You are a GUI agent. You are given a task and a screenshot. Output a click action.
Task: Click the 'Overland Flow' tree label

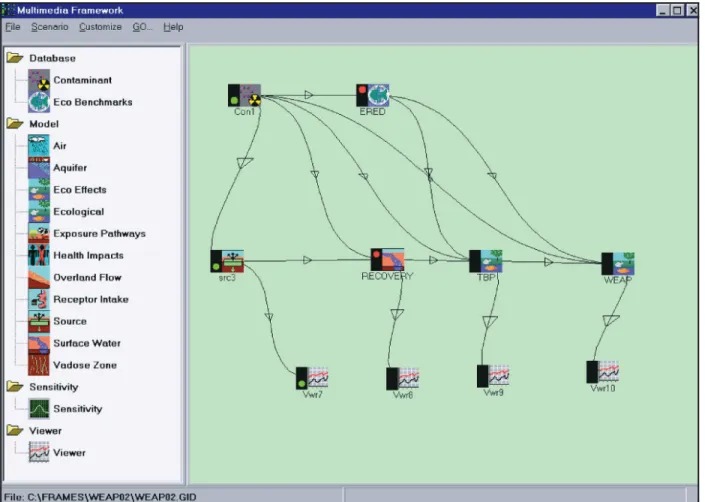pos(87,277)
